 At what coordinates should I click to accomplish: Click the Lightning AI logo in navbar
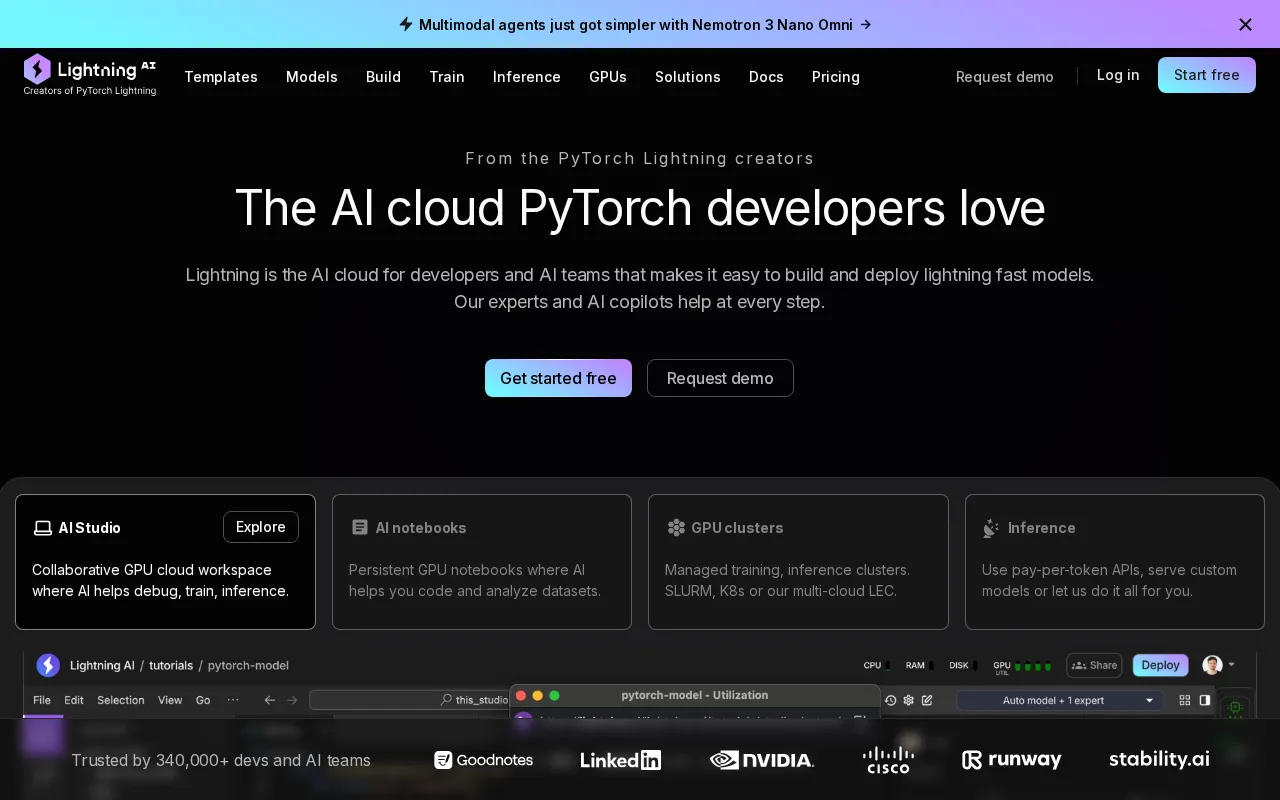(x=90, y=75)
